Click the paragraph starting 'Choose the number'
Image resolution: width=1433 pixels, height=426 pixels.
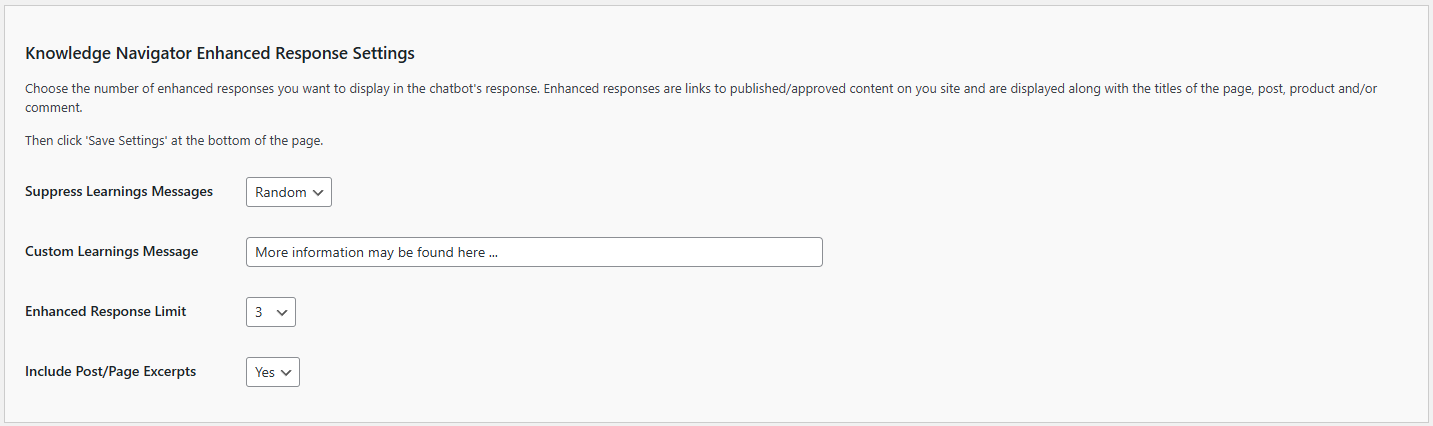[x=701, y=98]
